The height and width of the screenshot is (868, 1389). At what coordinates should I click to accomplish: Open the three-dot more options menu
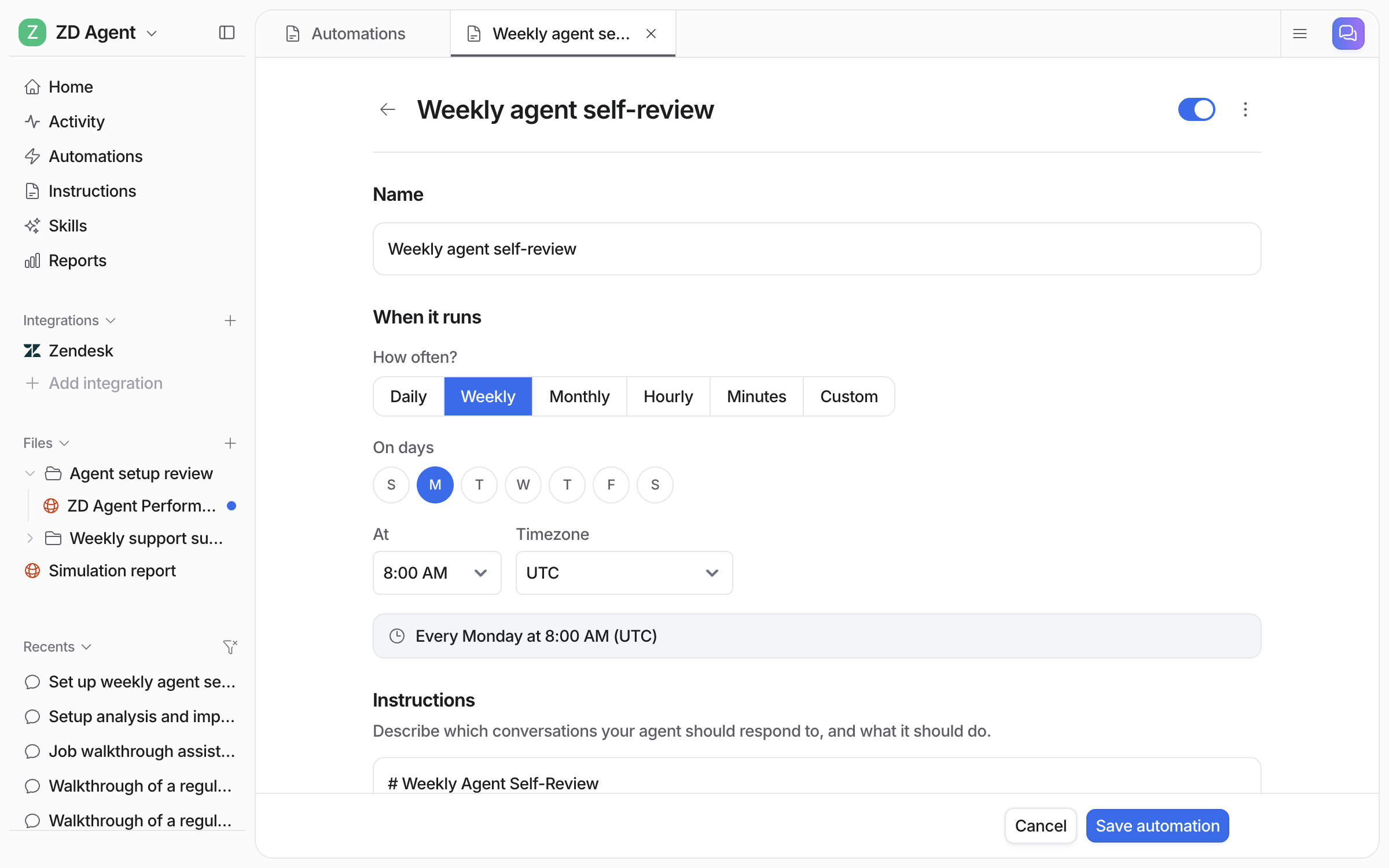point(1245,109)
